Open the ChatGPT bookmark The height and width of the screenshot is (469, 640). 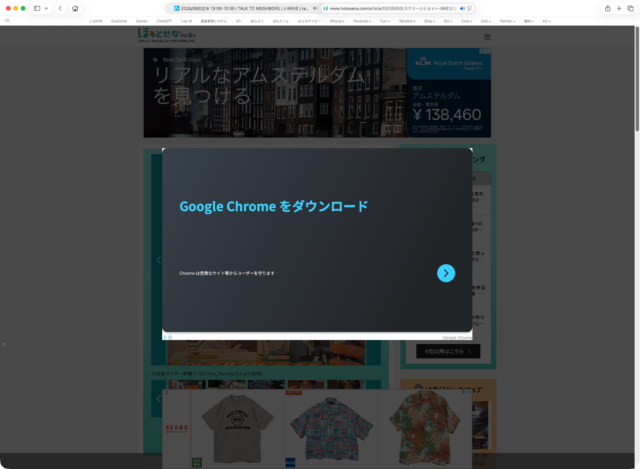(x=164, y=21)
